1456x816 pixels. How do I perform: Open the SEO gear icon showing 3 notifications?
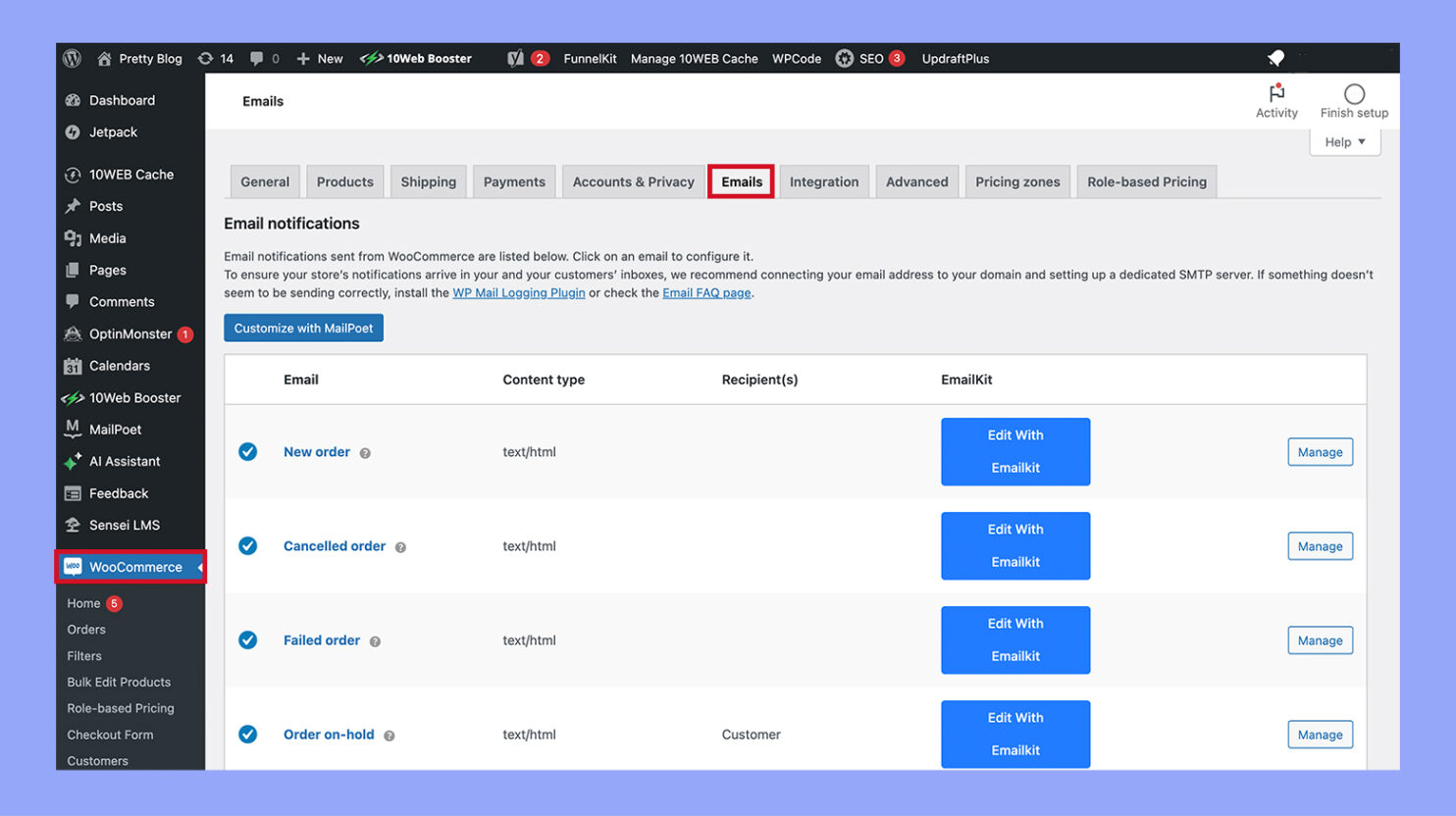coord(844,58)
